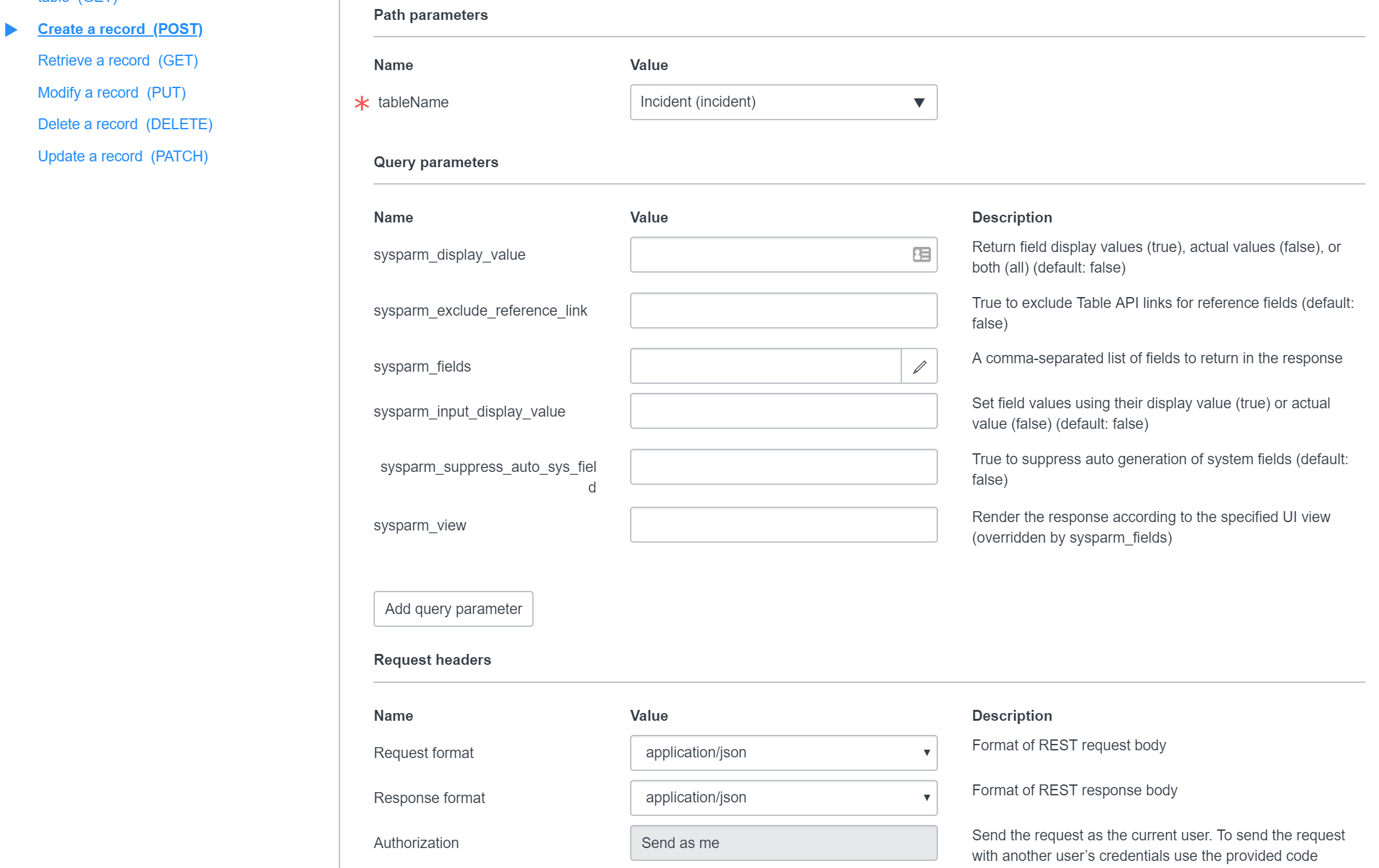
Task: Go to Delete a record (DELETE)
Action: 125,124
